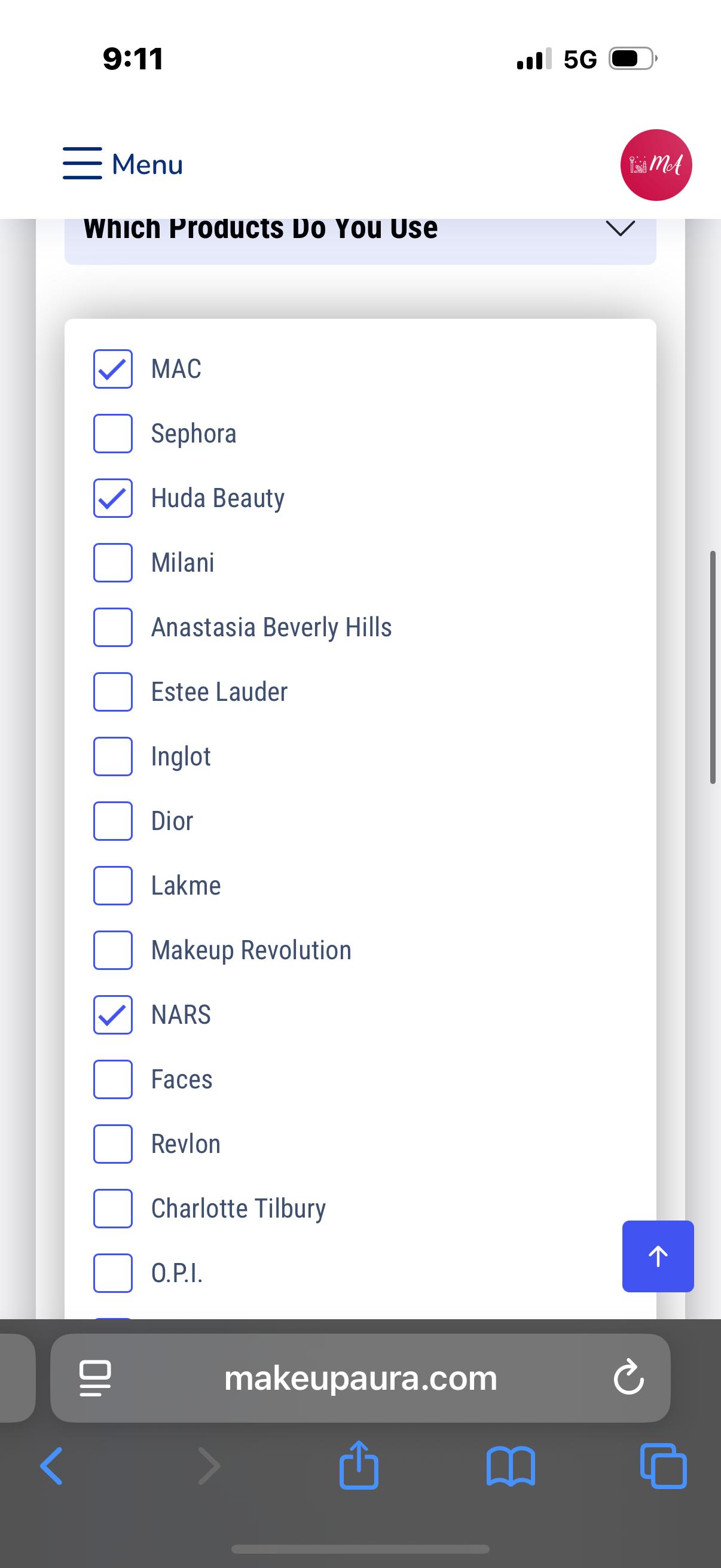Click the page scrollbar
Image resolution: width=721 pixels, height=1568 pixels.
pyautogui.click(x=713, y=667)
